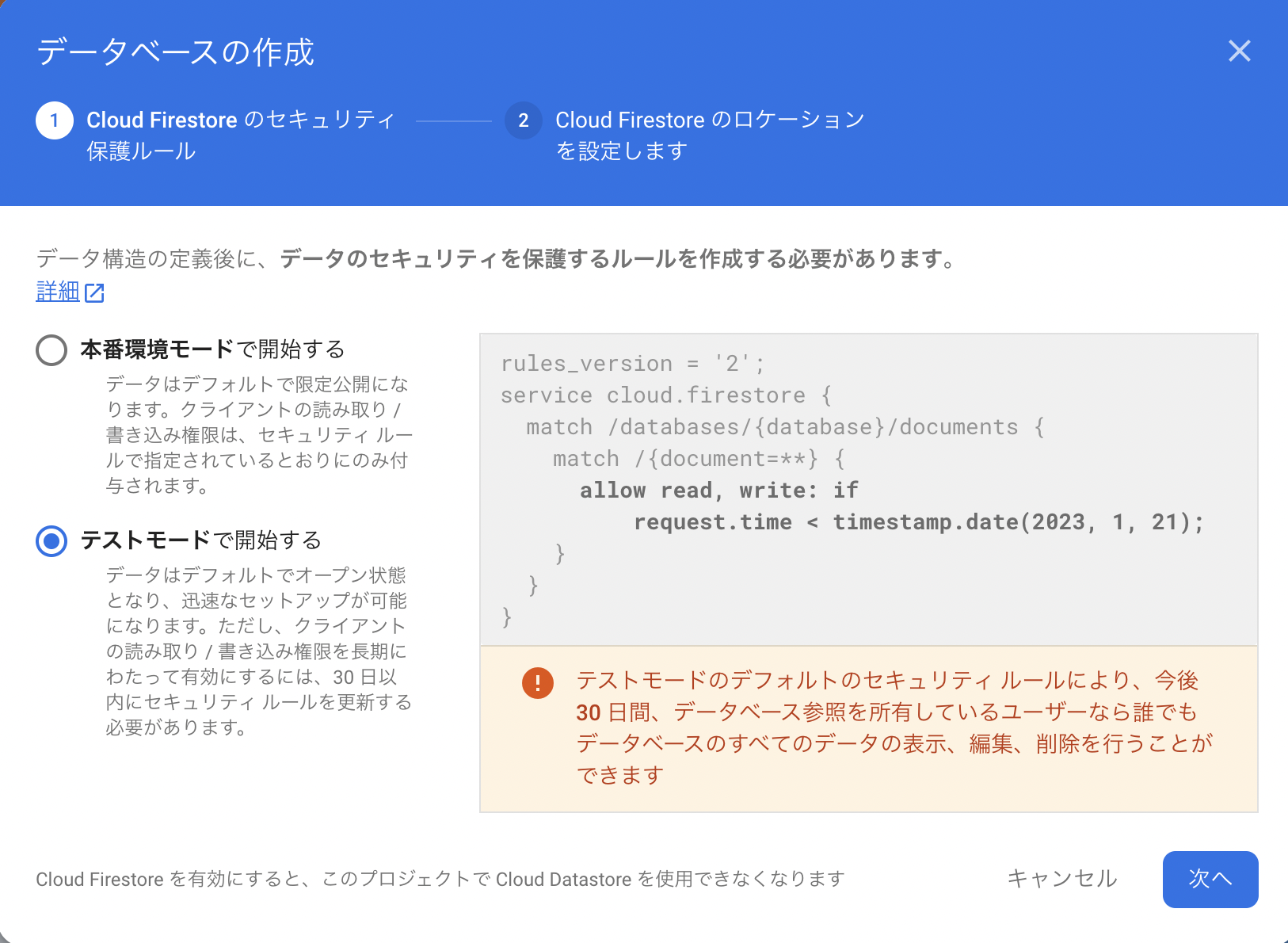1288x943 pixels.
Task: Click the 本番環境モードで開始する label
Action: [212, 349]
